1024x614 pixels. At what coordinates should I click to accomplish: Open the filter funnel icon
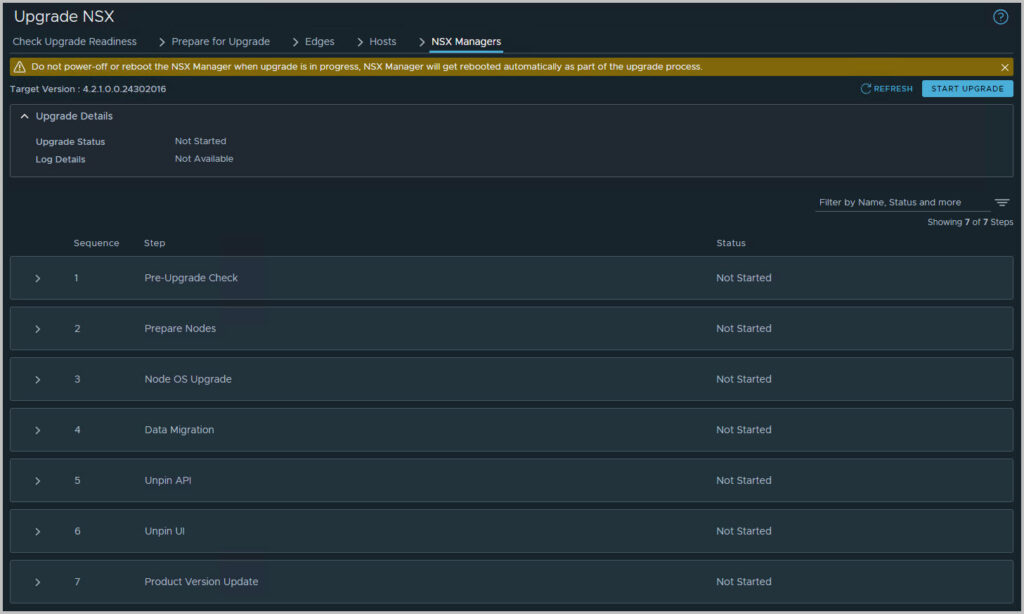point(1001,201)
